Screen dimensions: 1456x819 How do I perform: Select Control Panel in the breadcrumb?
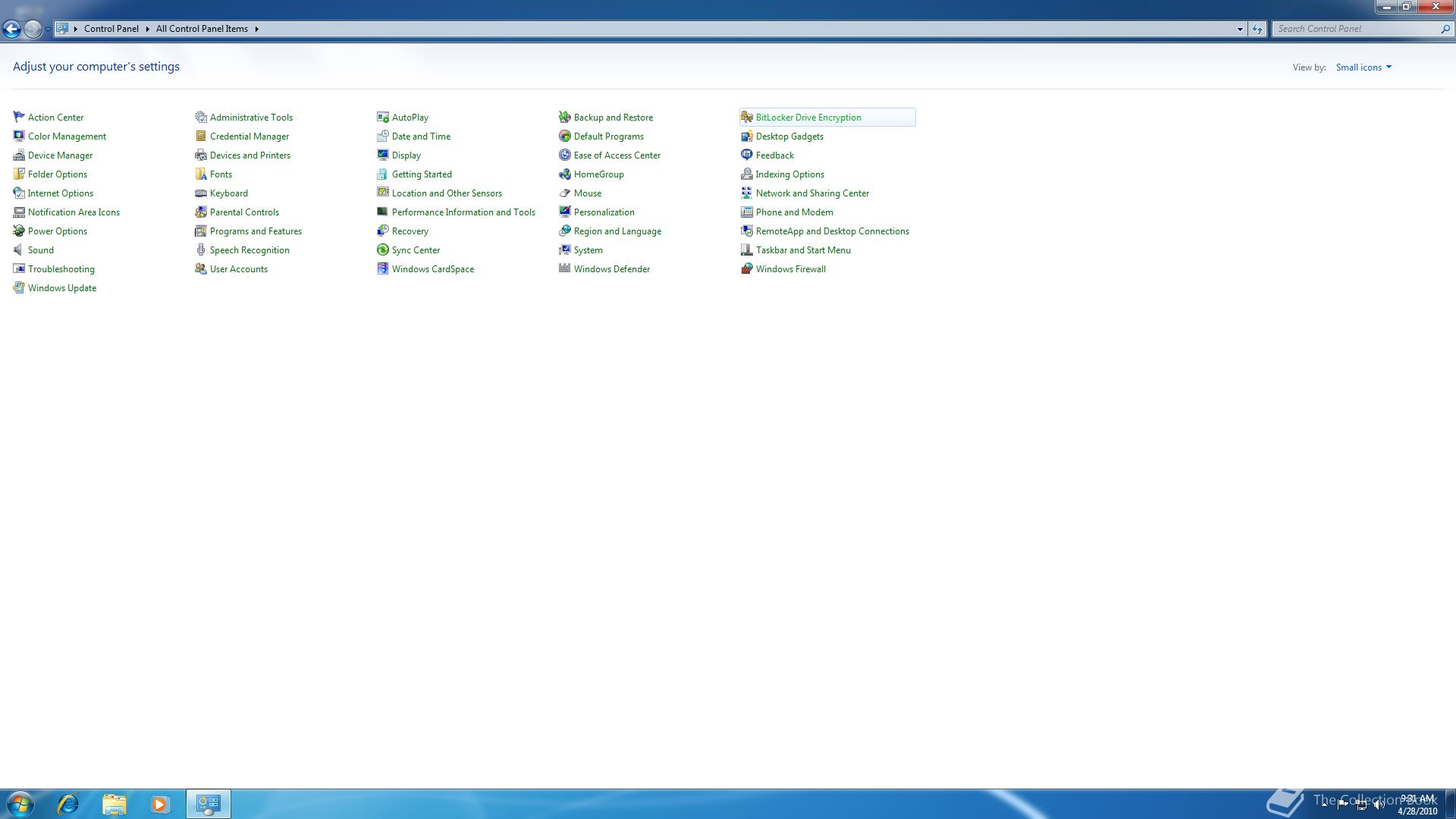click(111, 29)
